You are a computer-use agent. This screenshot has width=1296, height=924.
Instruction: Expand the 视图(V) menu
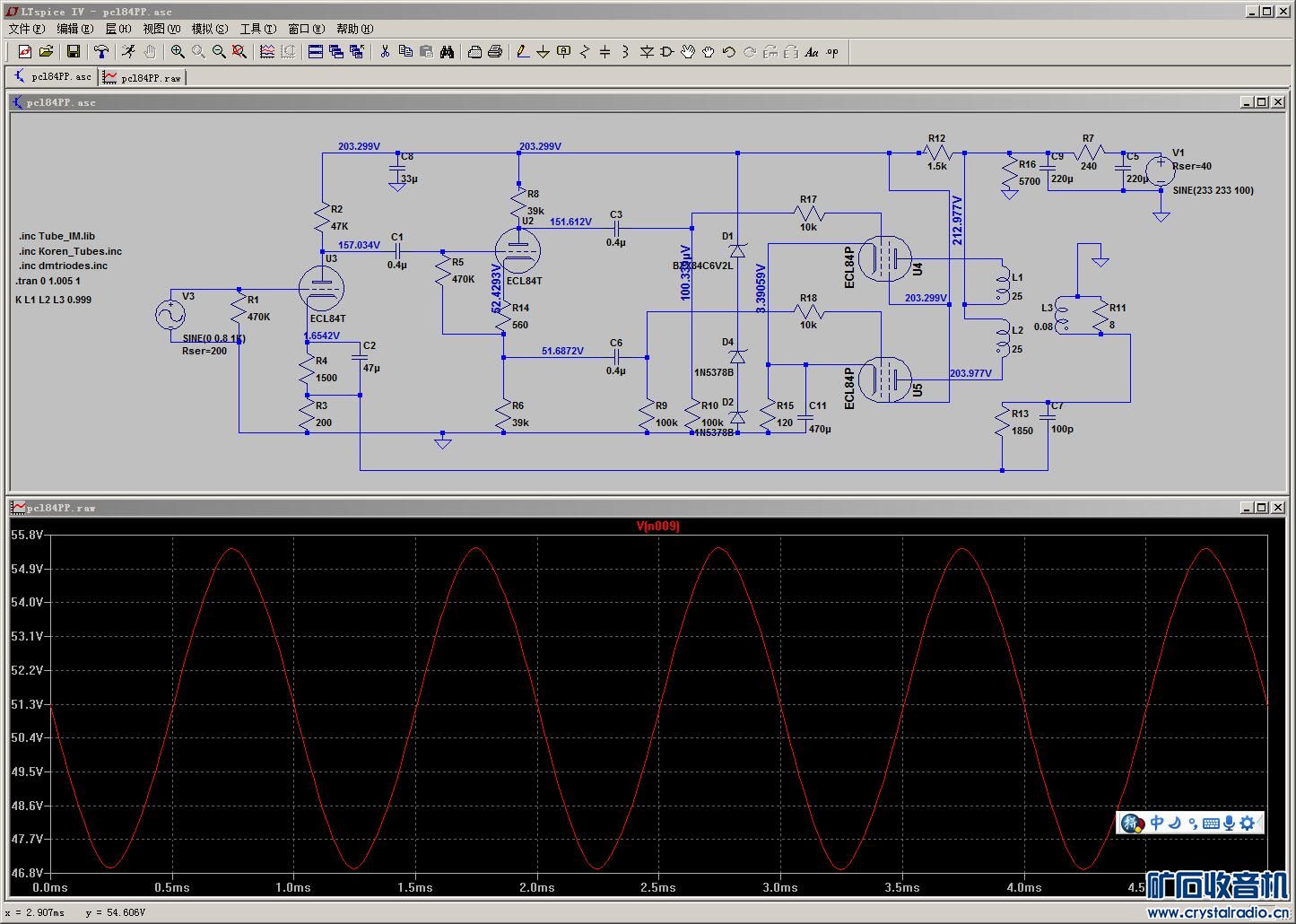(161, 29)
